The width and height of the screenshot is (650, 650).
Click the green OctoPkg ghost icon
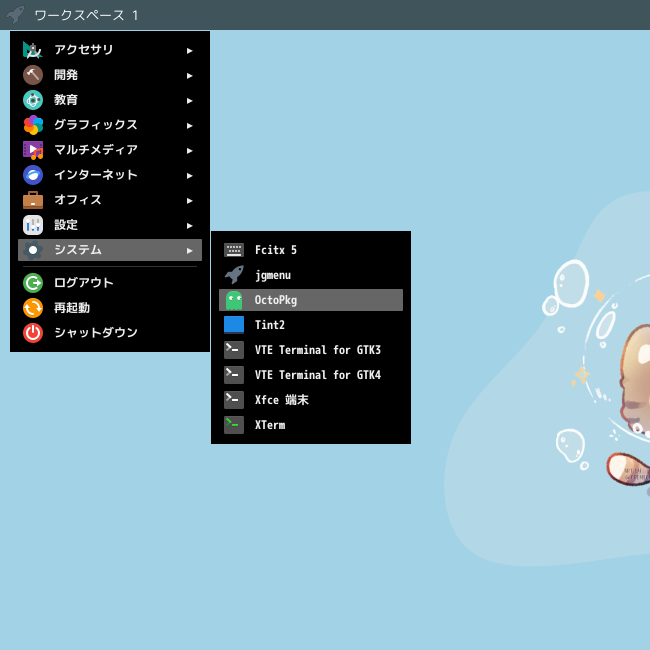[x=234, y=300]
